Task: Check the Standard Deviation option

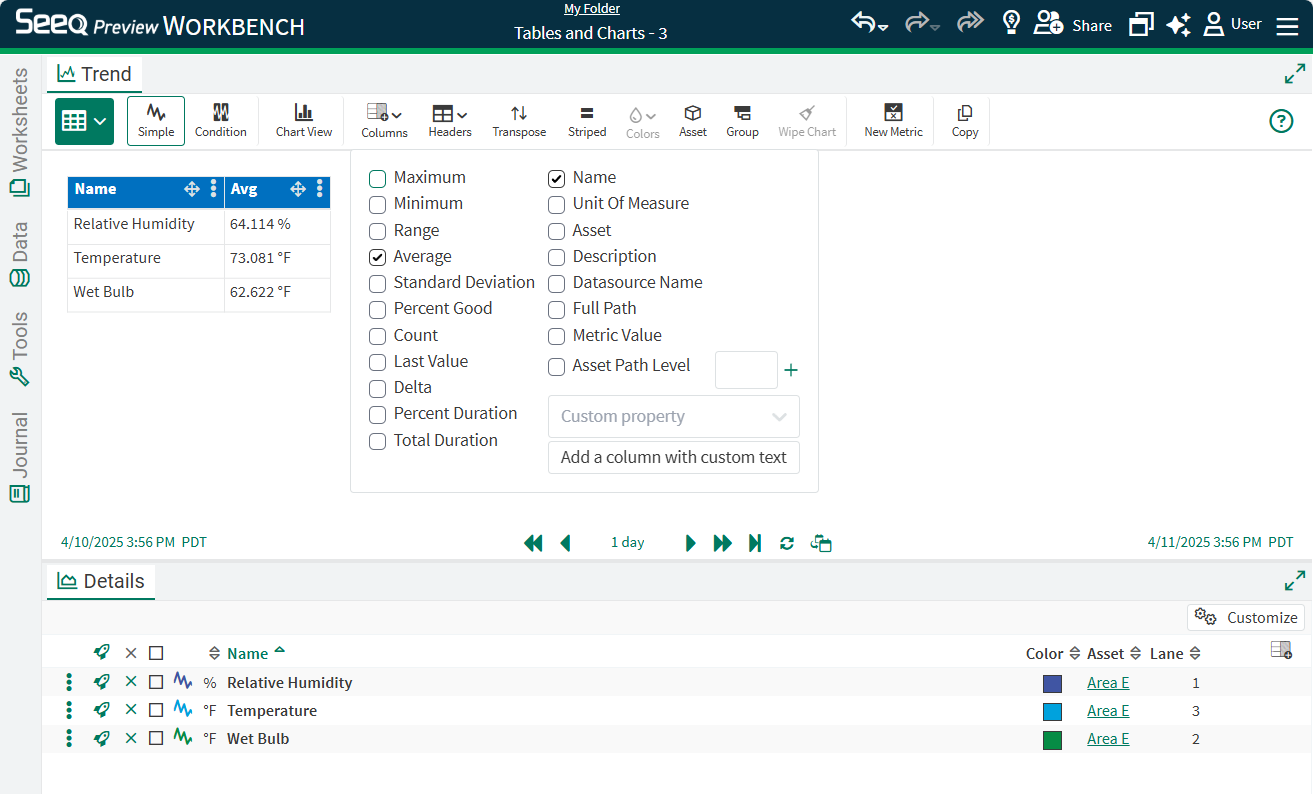Action: [378, 283]
